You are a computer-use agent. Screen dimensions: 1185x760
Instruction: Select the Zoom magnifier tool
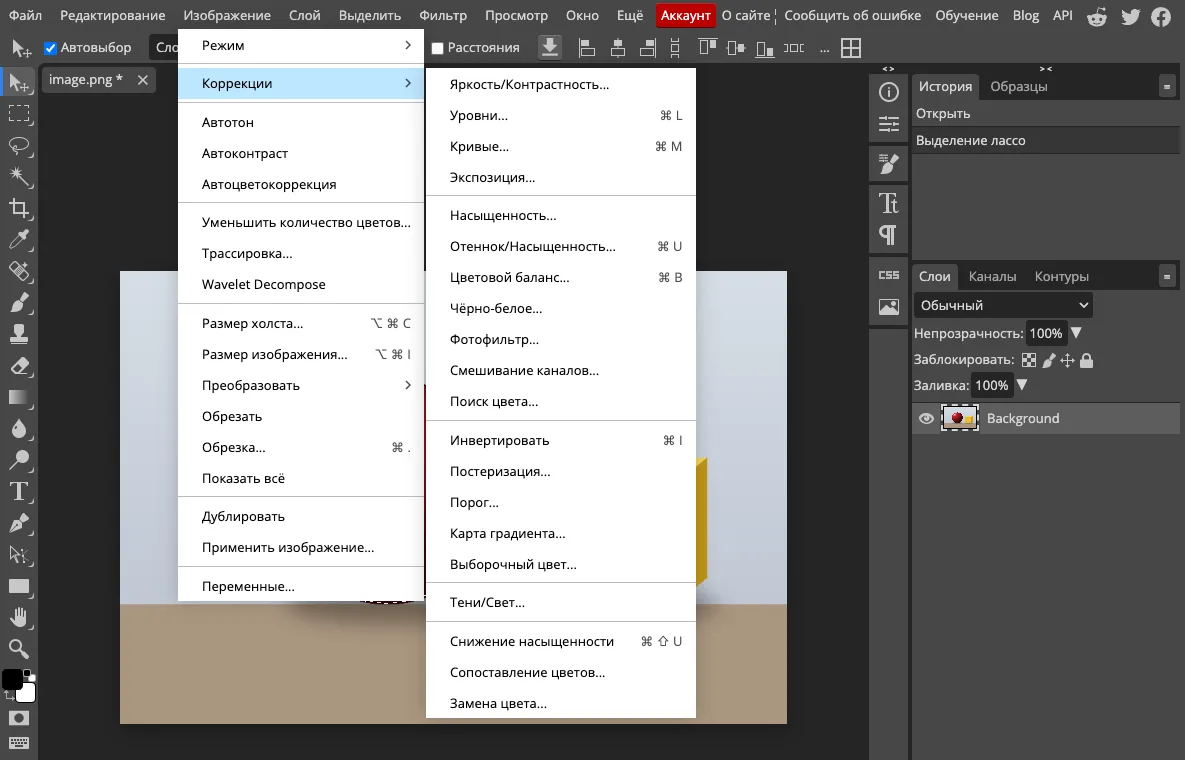point(19,648)
